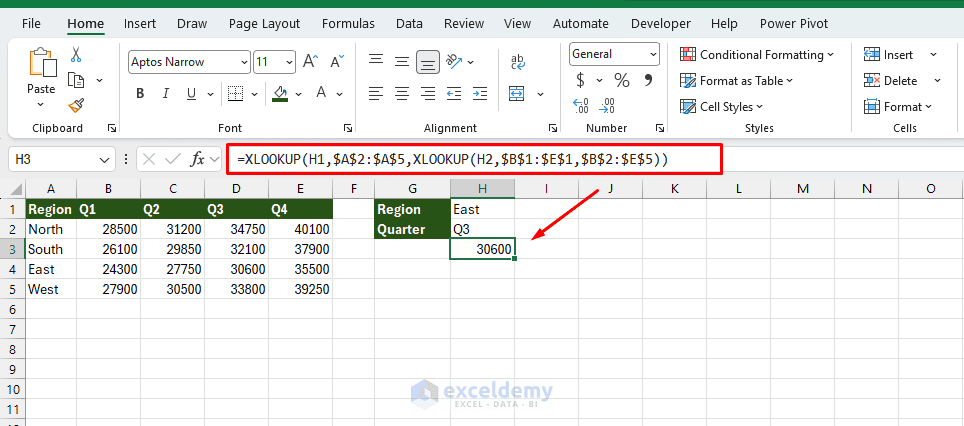
Task: Click the Select All corner triangle
Action: [17, 189]
